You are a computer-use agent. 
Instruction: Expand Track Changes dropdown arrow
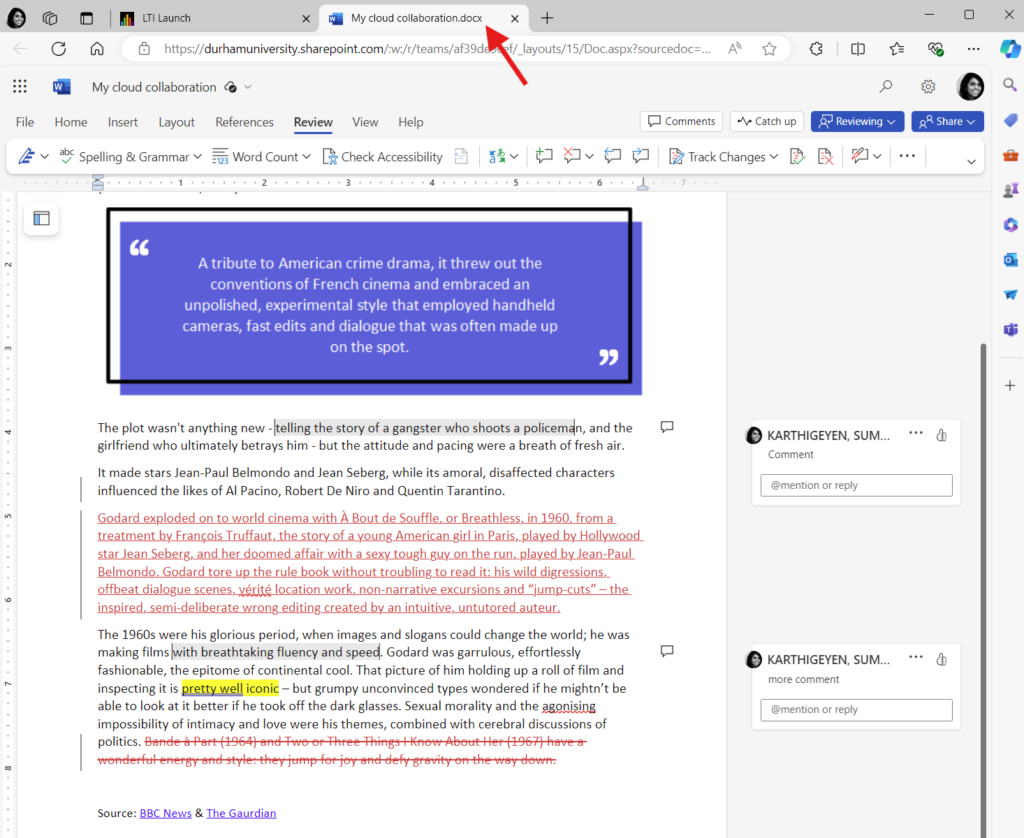tap(773, 157)
